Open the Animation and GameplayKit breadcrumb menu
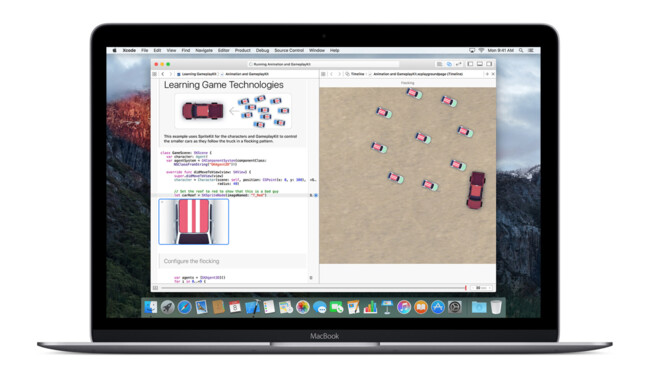660x390 pixels. coord(245,74)
